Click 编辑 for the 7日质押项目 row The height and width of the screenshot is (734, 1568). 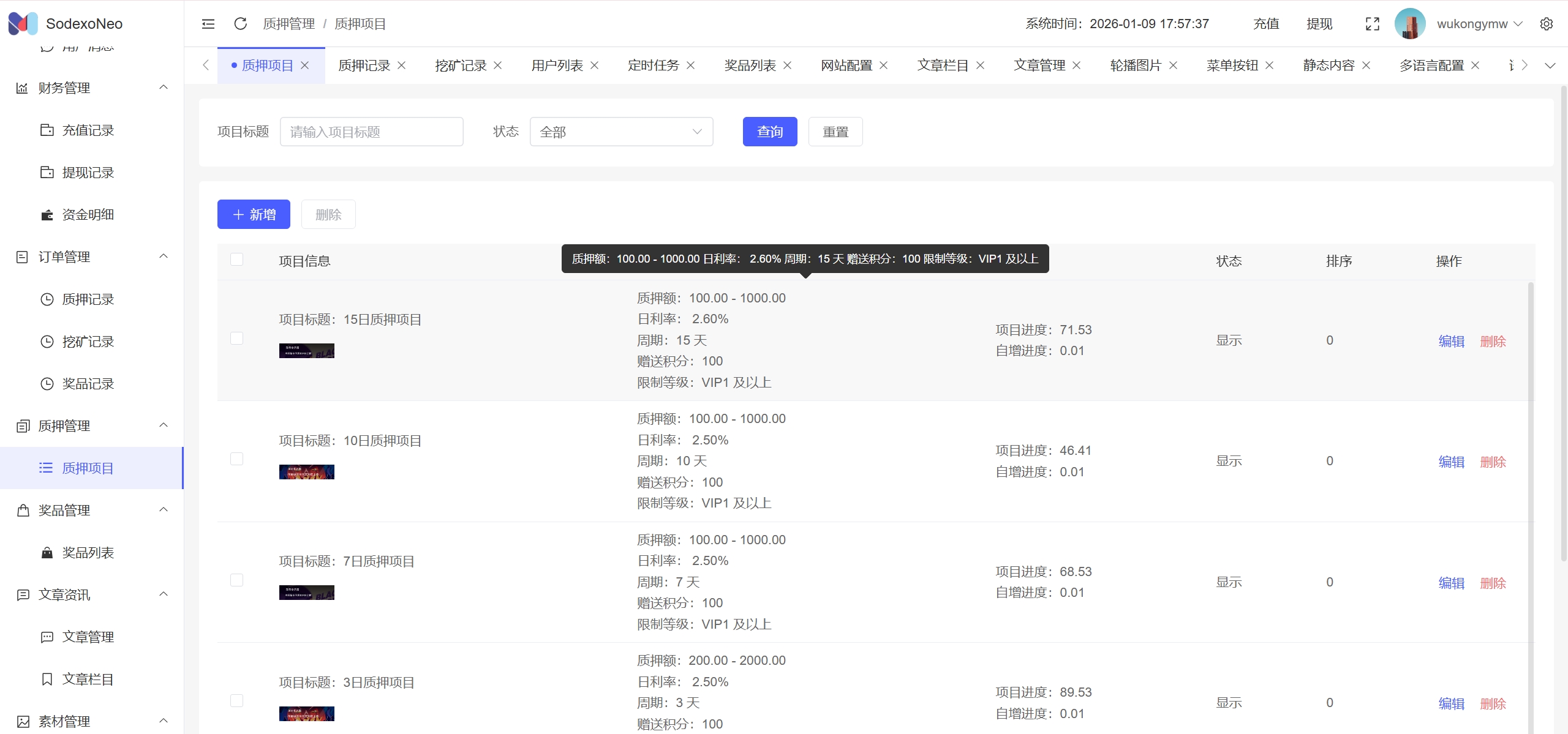click(x=1450, y=583)
